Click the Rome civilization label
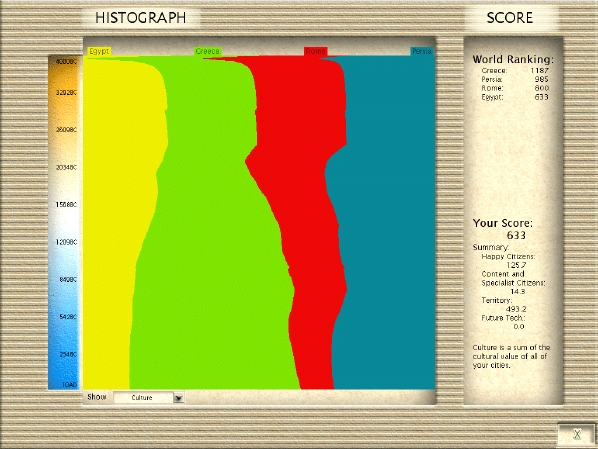This screenshot has height=449, width=598. (315, 51)
